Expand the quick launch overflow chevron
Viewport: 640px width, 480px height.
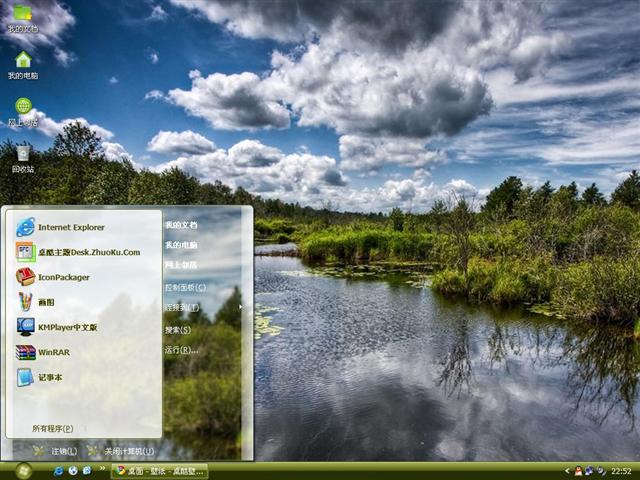click(x=102, y=468)
